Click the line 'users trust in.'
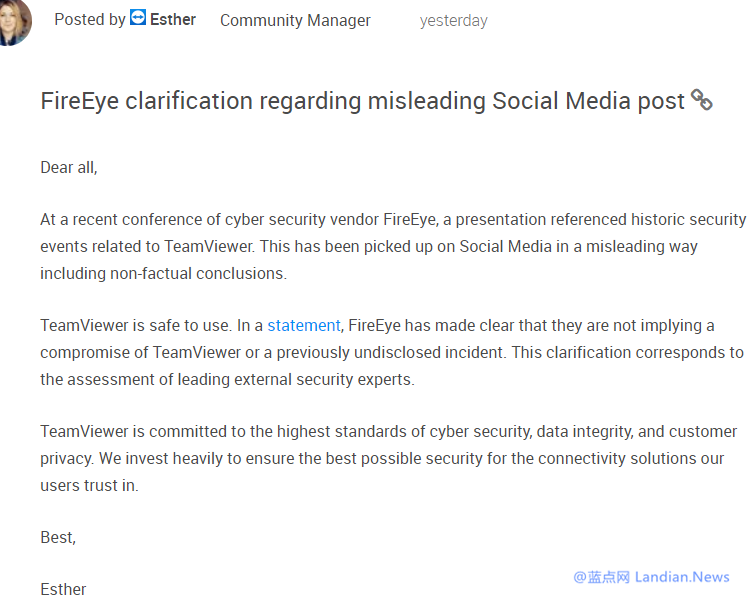 point(89,486)
